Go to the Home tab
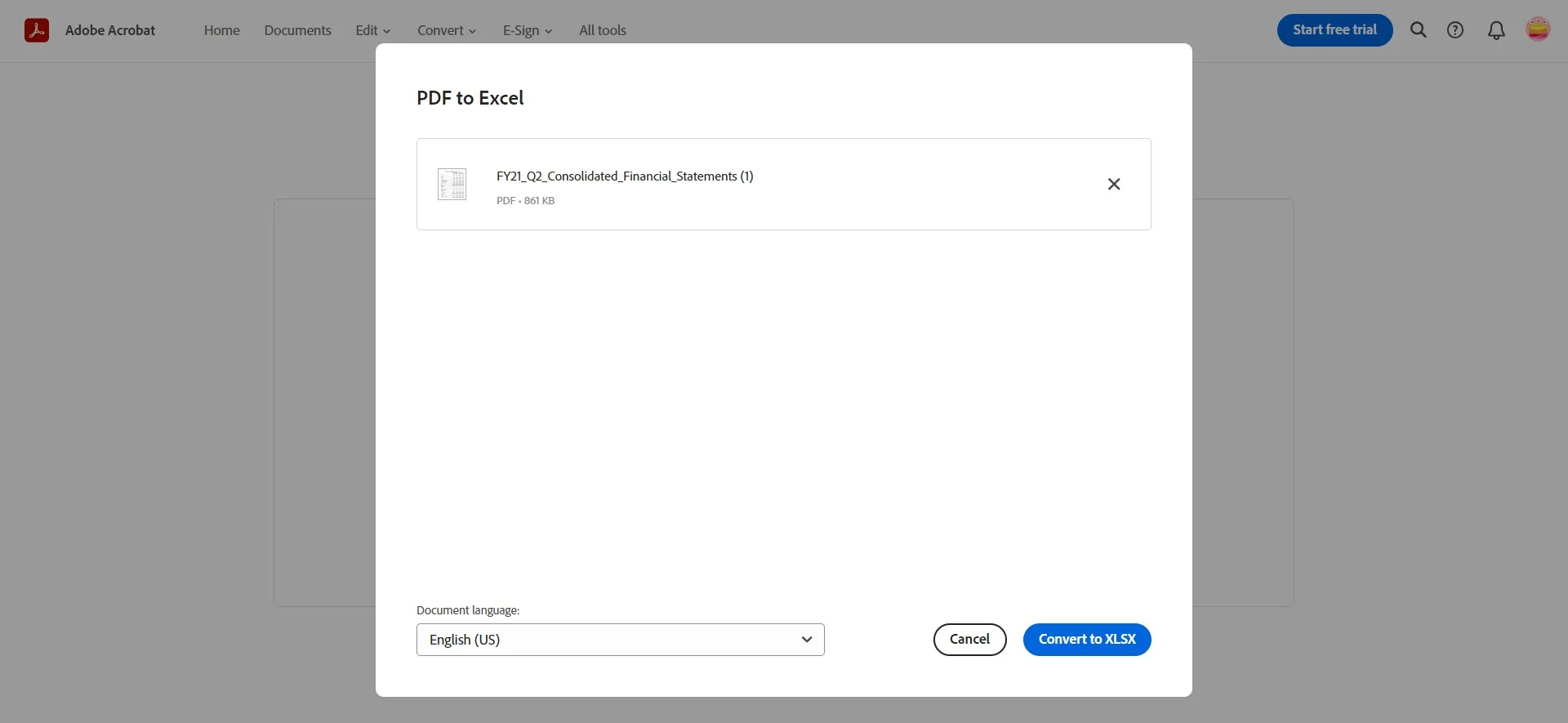Screen dimensions: 1568x723 click(222, 30)
